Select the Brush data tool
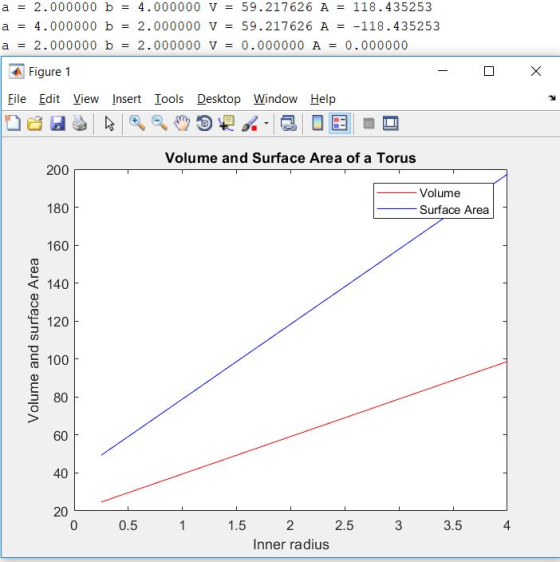The height and width of the screenshot is (562, 560). (x=250, y=123)
